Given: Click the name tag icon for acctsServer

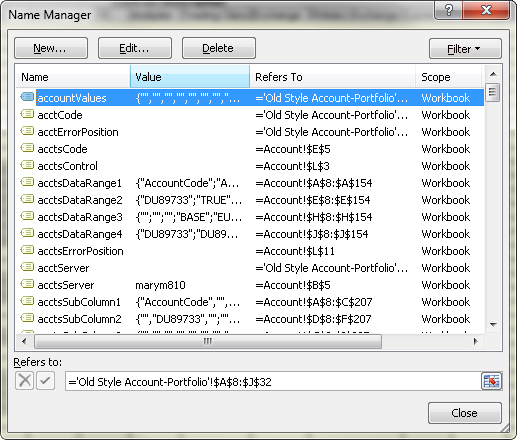Looking at the screenshot, I should coord(27,284).
